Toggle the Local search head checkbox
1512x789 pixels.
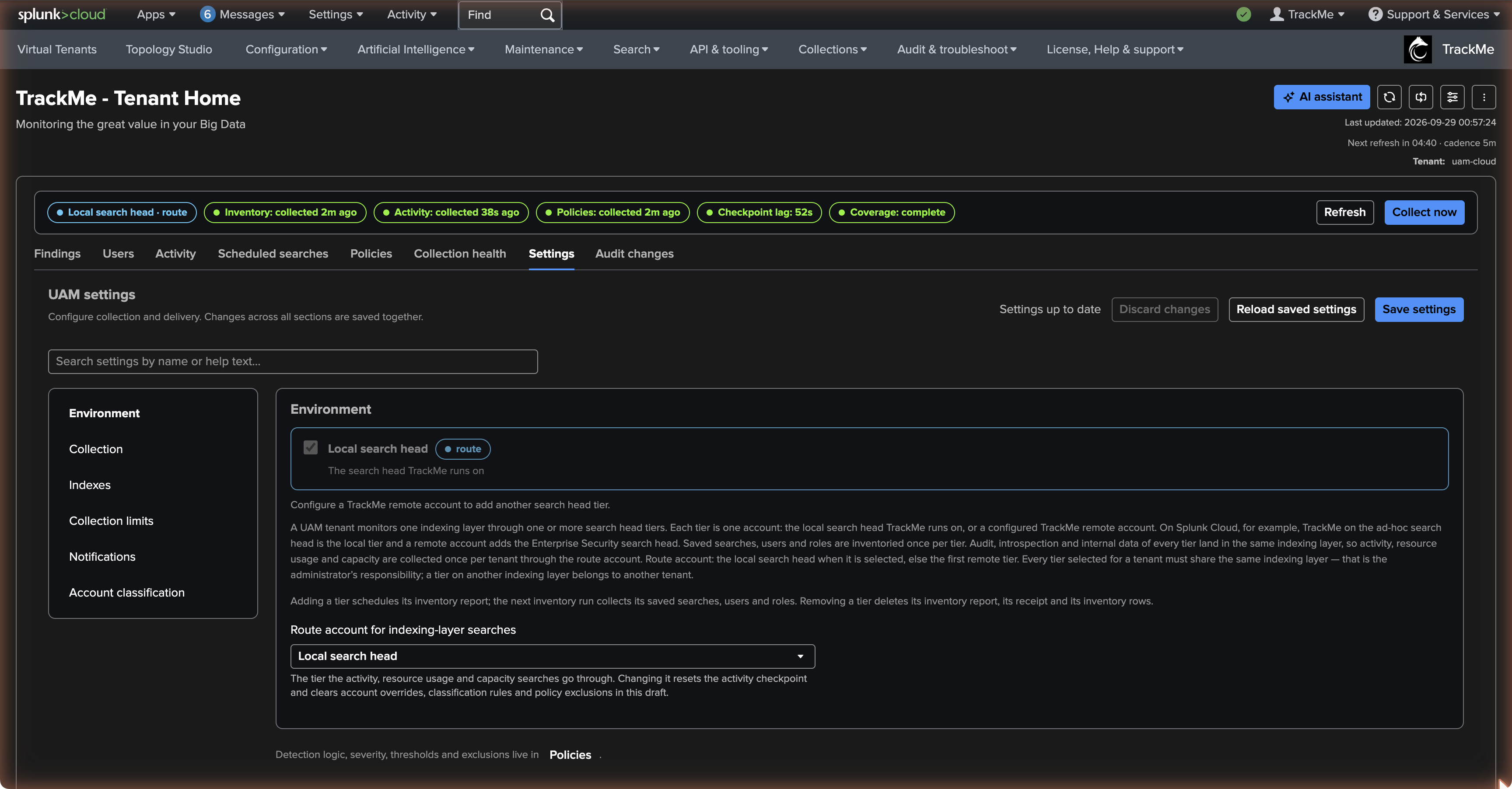(311, 447)
